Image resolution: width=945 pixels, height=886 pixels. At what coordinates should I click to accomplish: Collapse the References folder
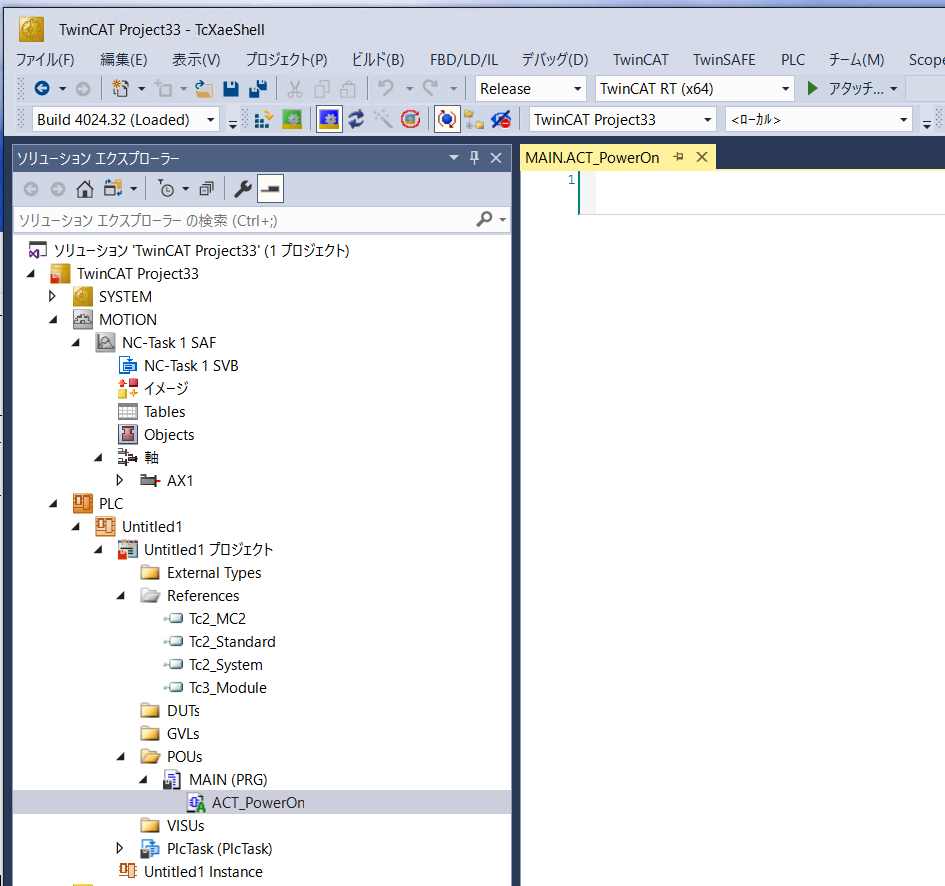tap(121, 595)
